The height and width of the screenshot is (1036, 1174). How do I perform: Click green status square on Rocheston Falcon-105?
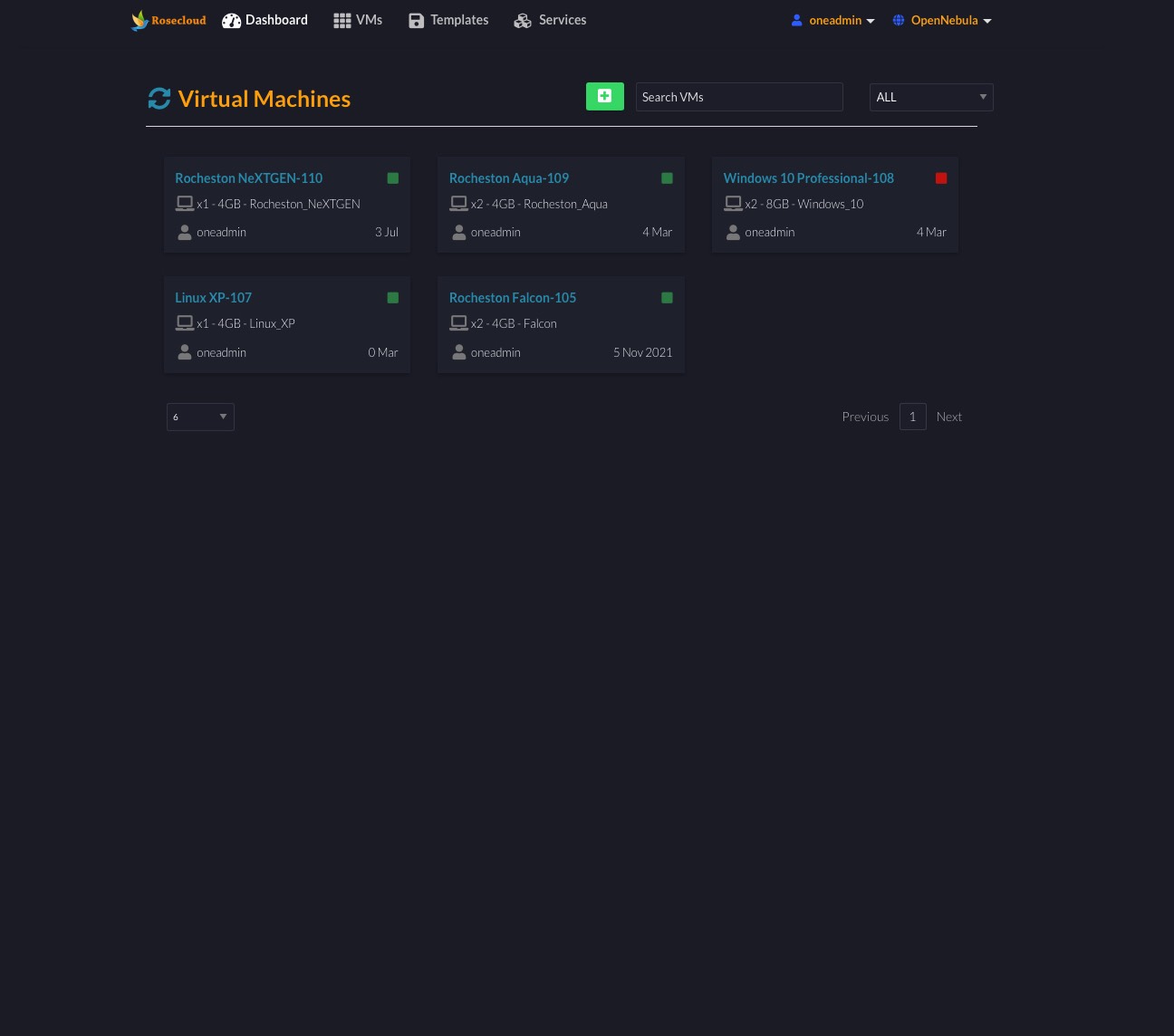[x=668, y=298]
